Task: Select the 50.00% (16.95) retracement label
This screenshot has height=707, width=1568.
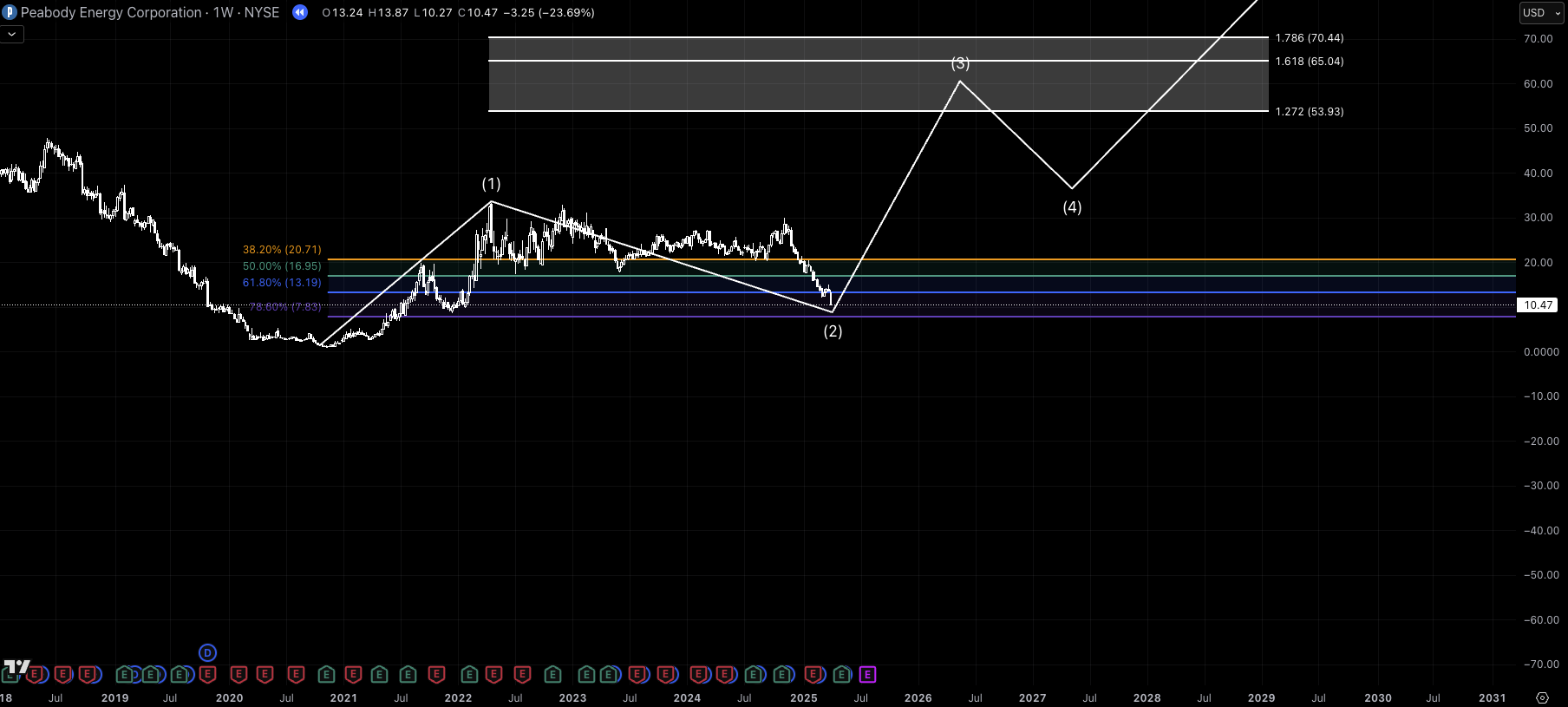Action: click(x=282, y=266)
